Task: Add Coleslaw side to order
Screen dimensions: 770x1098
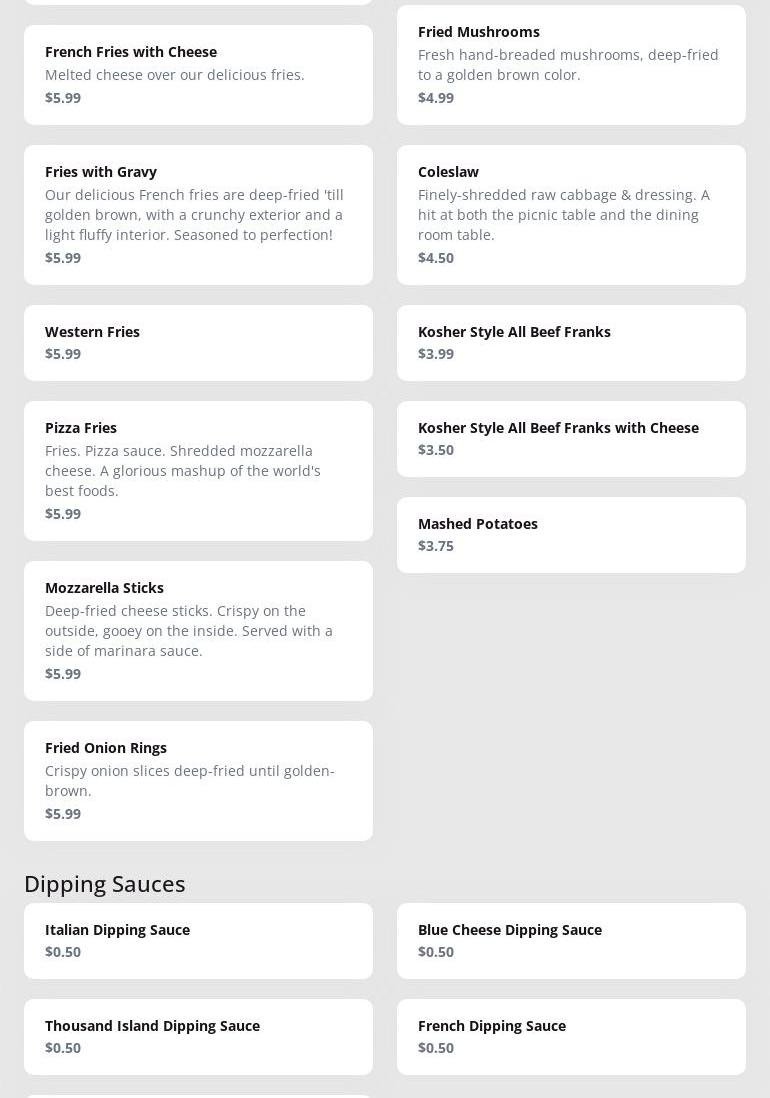Action: click(x=571, y=215)
